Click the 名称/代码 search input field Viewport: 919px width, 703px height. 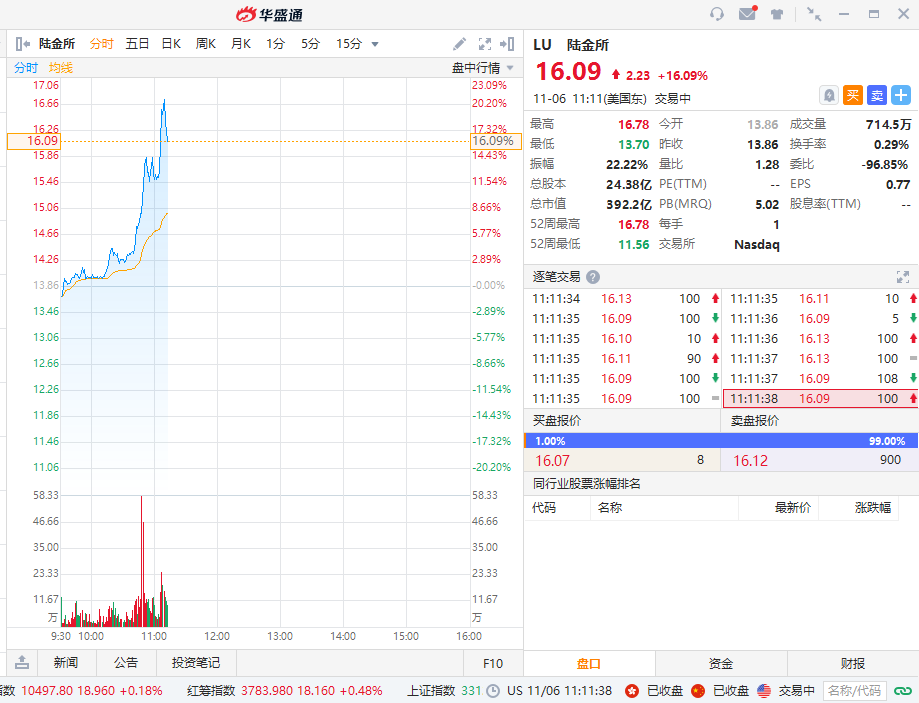(855, 691)
